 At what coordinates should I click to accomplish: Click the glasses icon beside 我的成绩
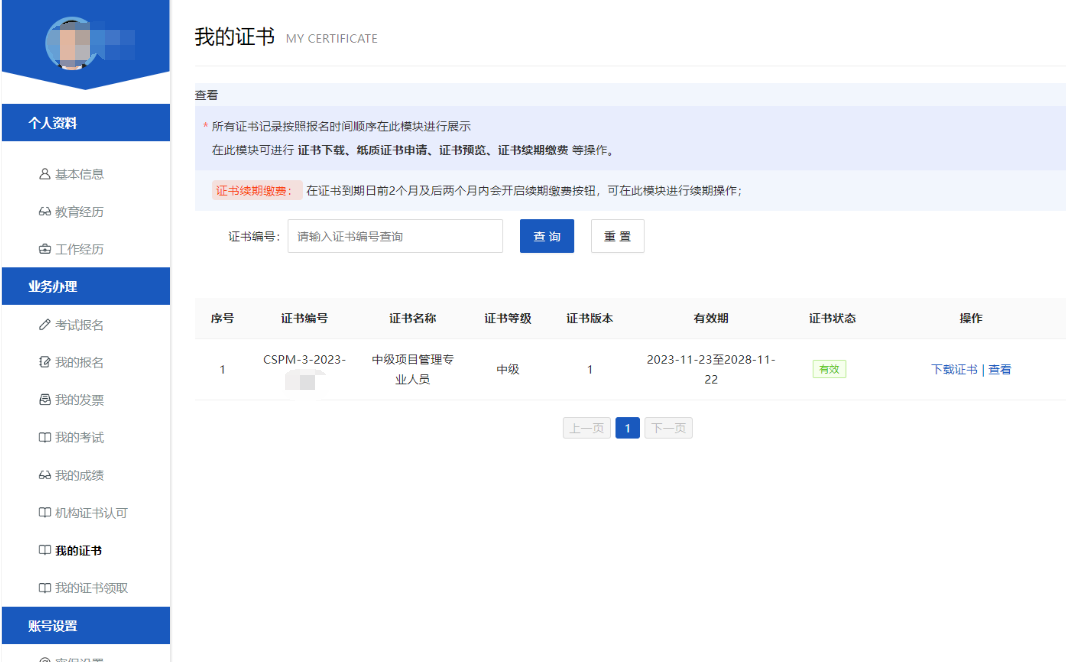[x=44, y=475]
